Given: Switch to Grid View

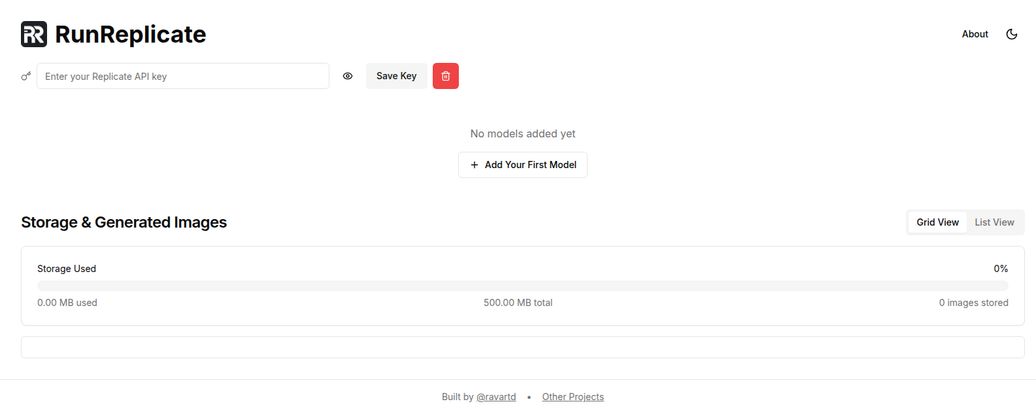Looking at the screenshot, I should (x=938, y=223).
